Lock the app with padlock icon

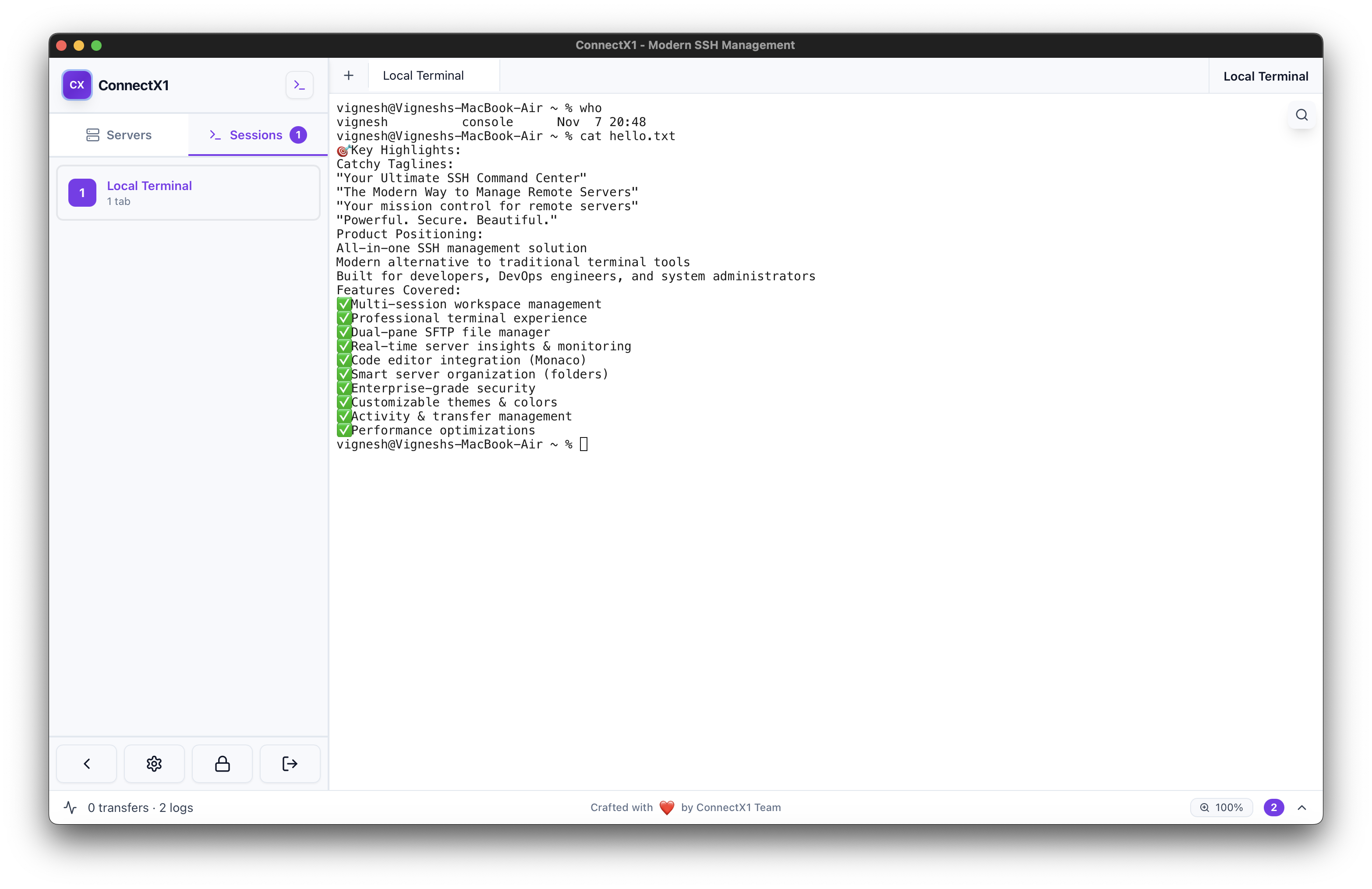222,763
